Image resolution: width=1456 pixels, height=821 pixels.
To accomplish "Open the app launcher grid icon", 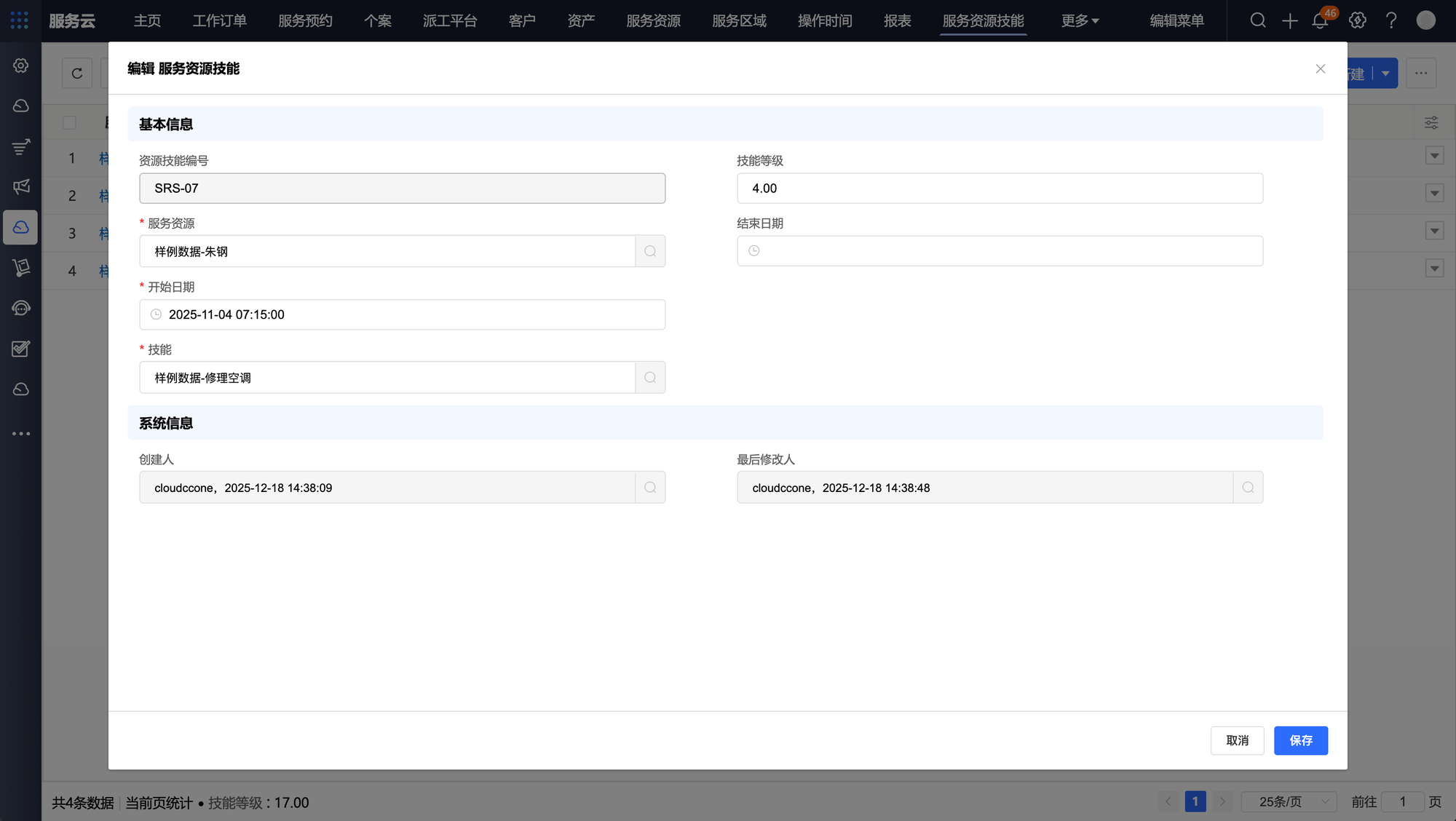I will point(20,20).
